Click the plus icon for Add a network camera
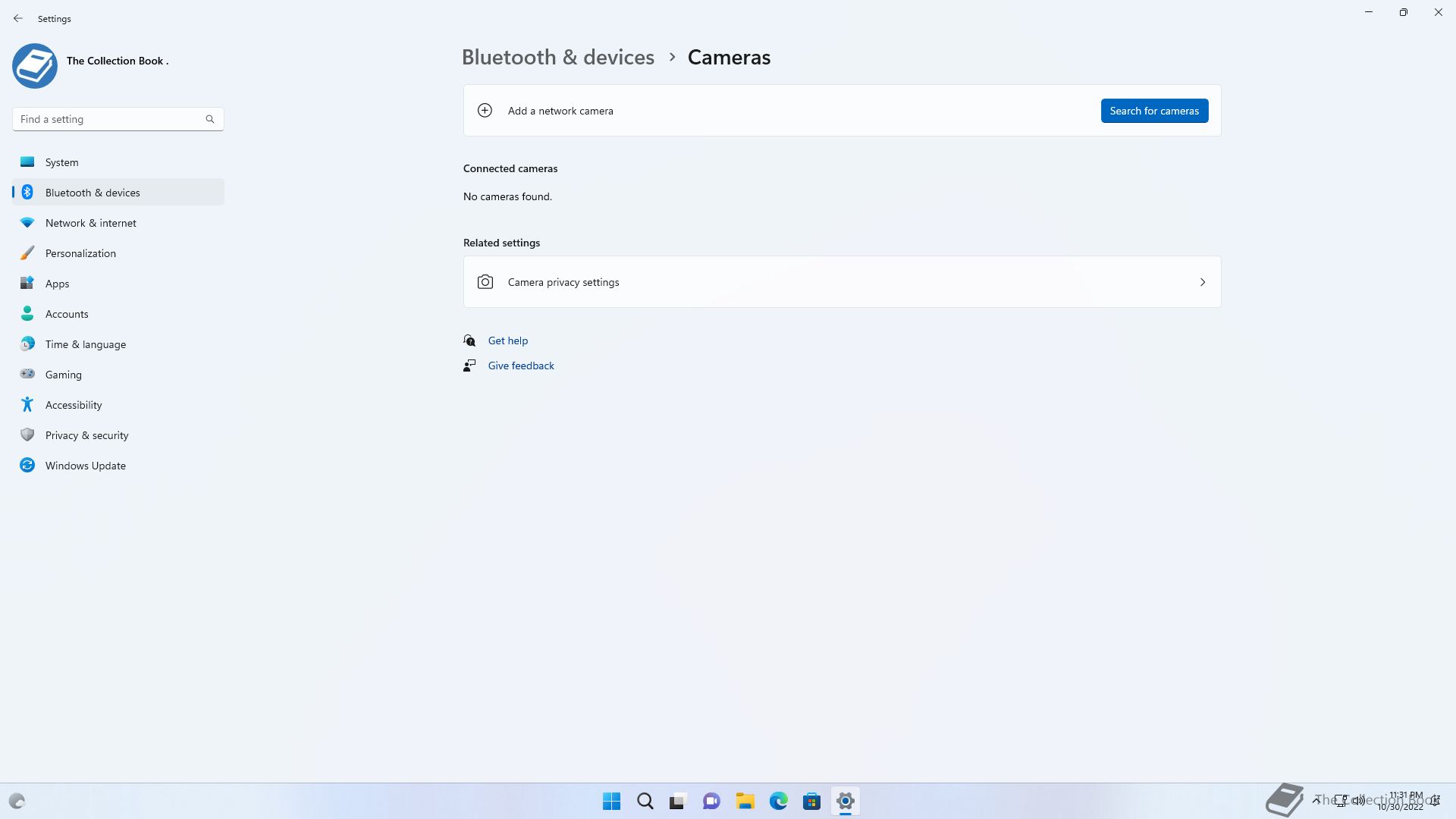This screenshot has width=1456, height=819. coord(485,111)
